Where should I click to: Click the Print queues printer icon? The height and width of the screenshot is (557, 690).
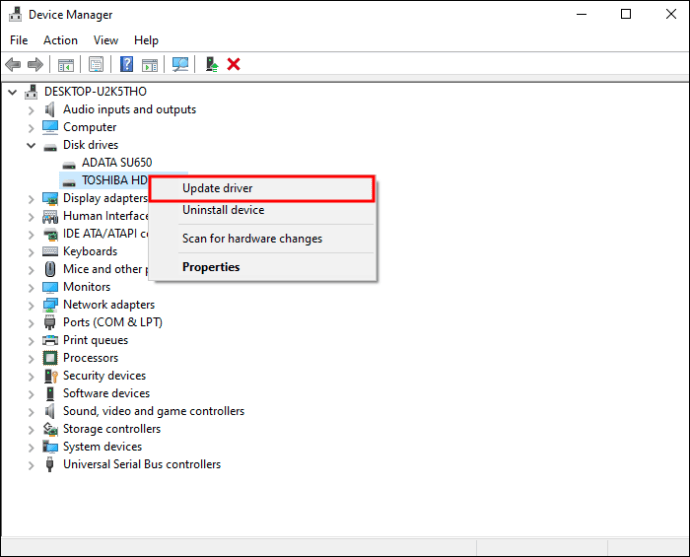50,340
